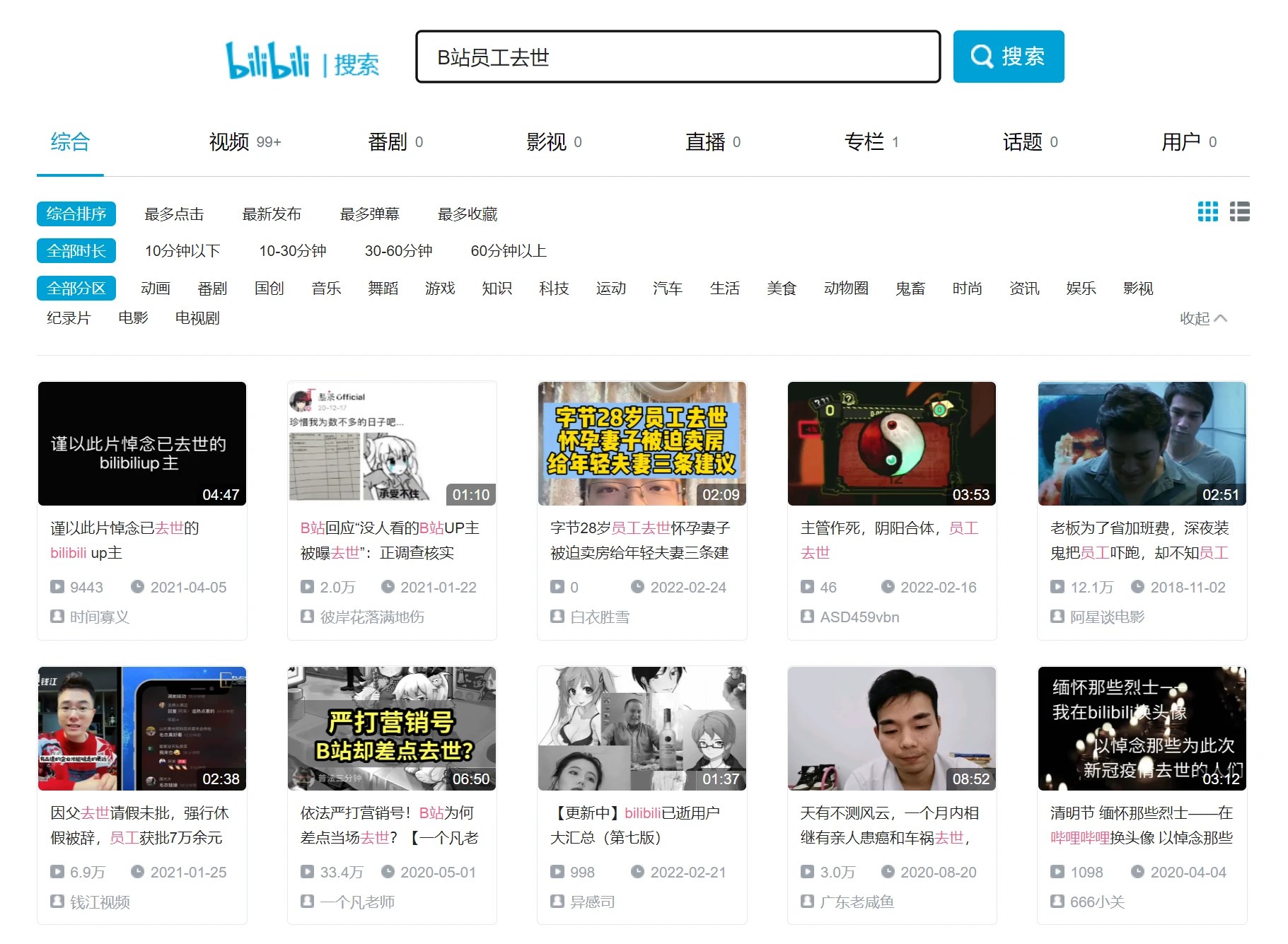Click play count icon beside 2.0万
This screenshot has height=944, width=1288.
(x=307, y=586)
